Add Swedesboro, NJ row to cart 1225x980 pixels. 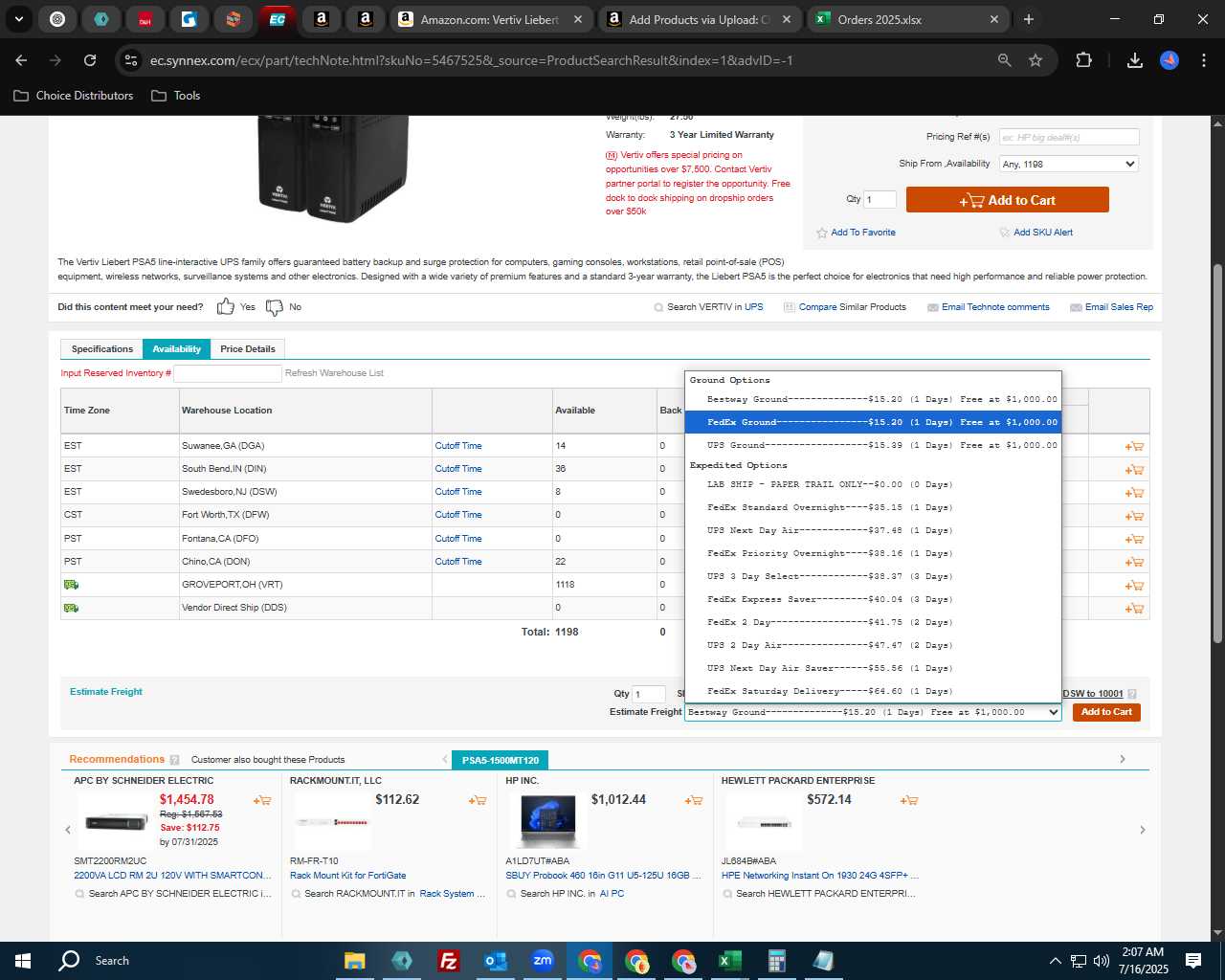point(1134,492)
